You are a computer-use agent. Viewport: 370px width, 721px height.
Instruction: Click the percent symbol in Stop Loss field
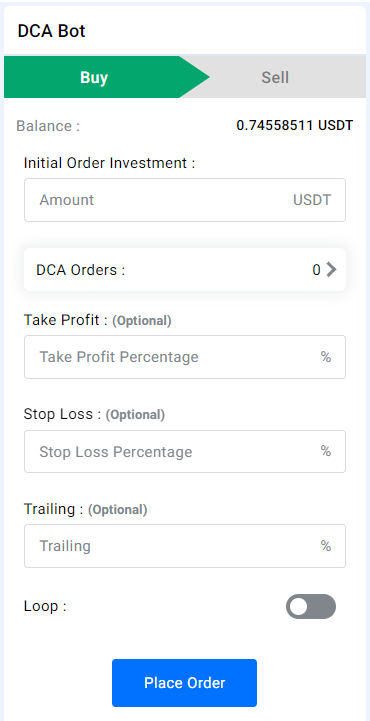click(326, 451)
